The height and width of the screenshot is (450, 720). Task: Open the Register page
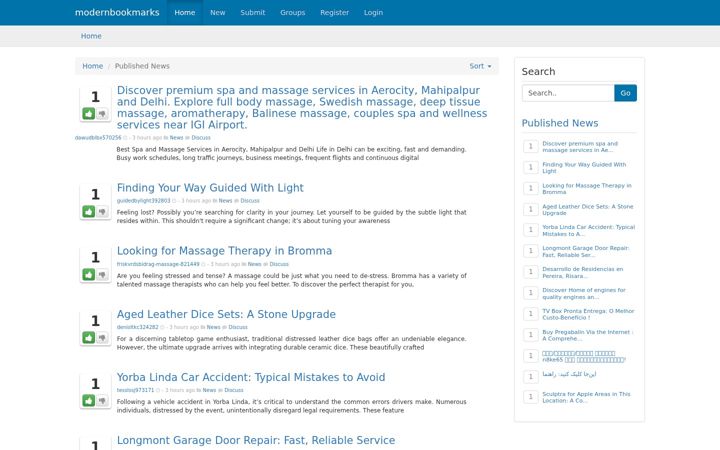point(334,12)
